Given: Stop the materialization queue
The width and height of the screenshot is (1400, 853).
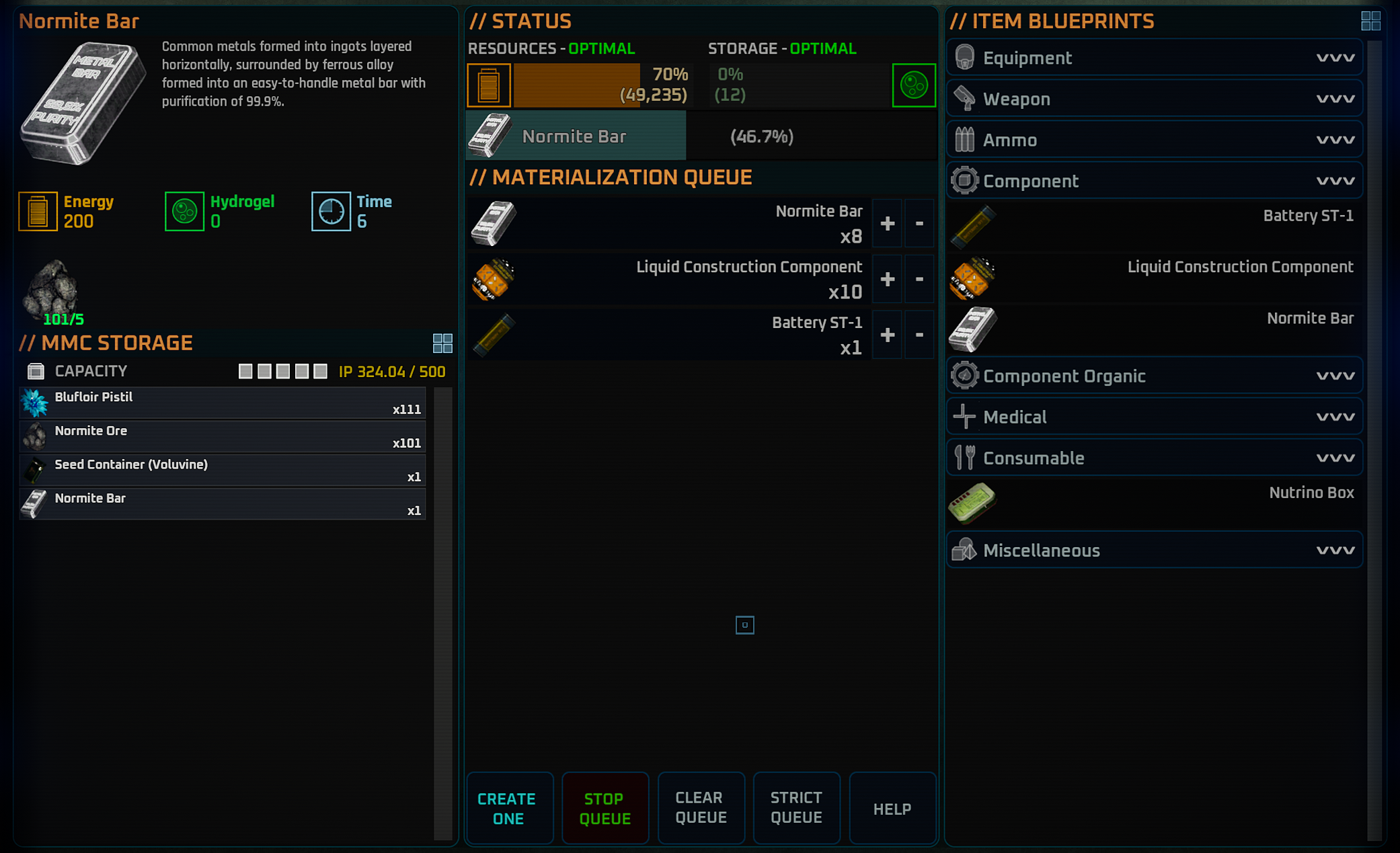Looking at the screenshot, I should pos(605,807).
